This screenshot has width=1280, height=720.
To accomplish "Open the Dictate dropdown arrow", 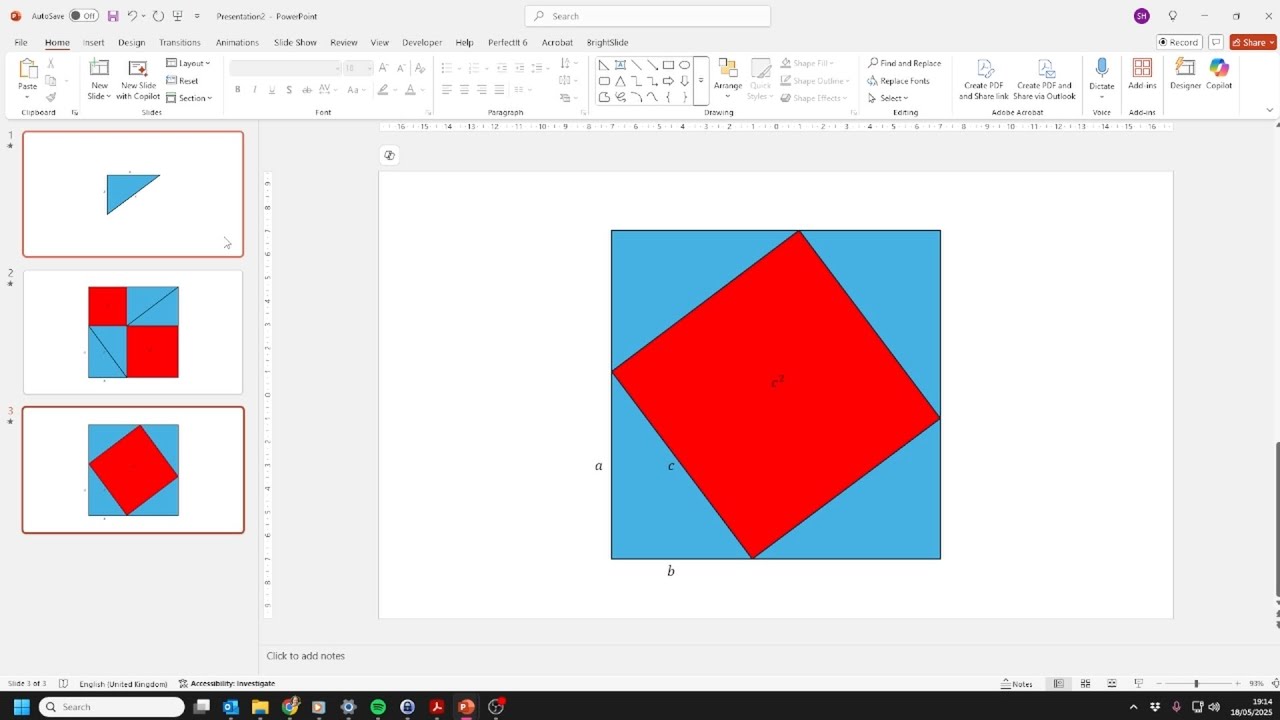I will point(1102,97).
